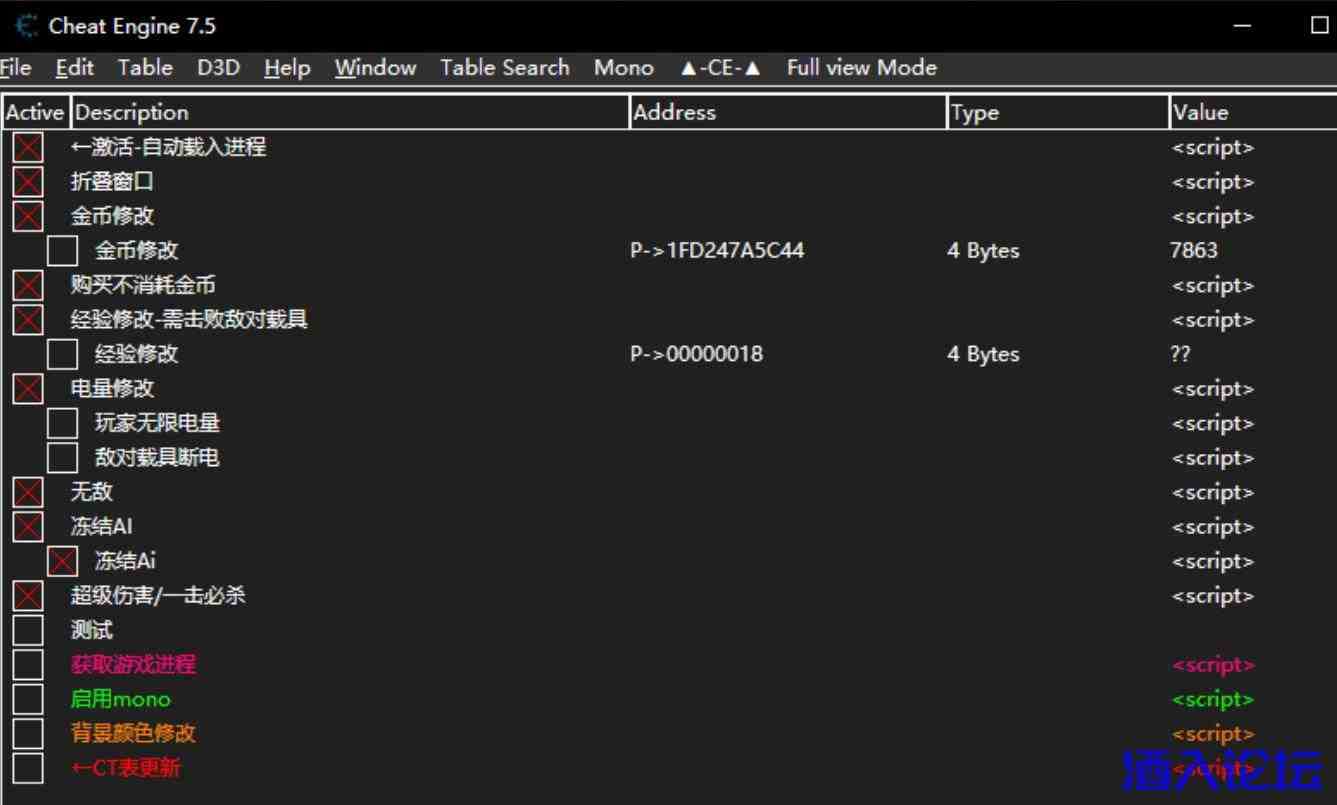1337x805 pixels.
Task: Select the 获取游戏进程 entry
Action: 133,664
